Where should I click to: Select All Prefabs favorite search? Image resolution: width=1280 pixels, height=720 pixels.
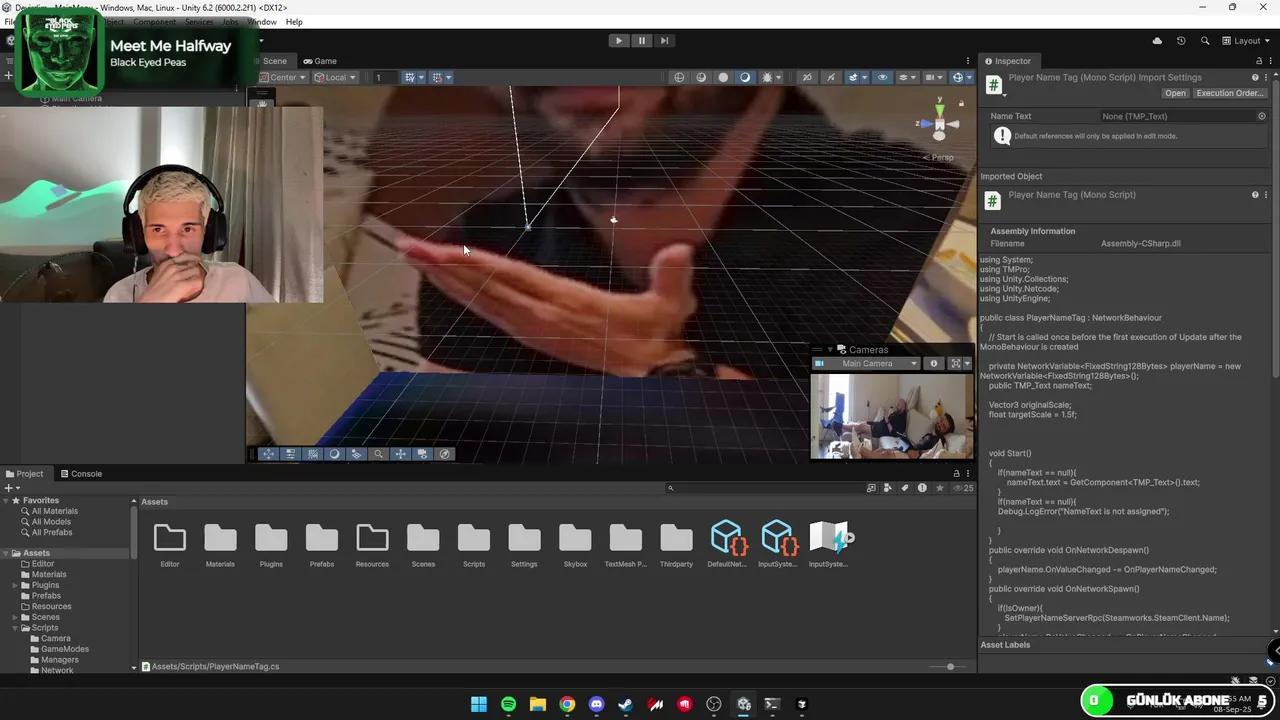point(51,532)
